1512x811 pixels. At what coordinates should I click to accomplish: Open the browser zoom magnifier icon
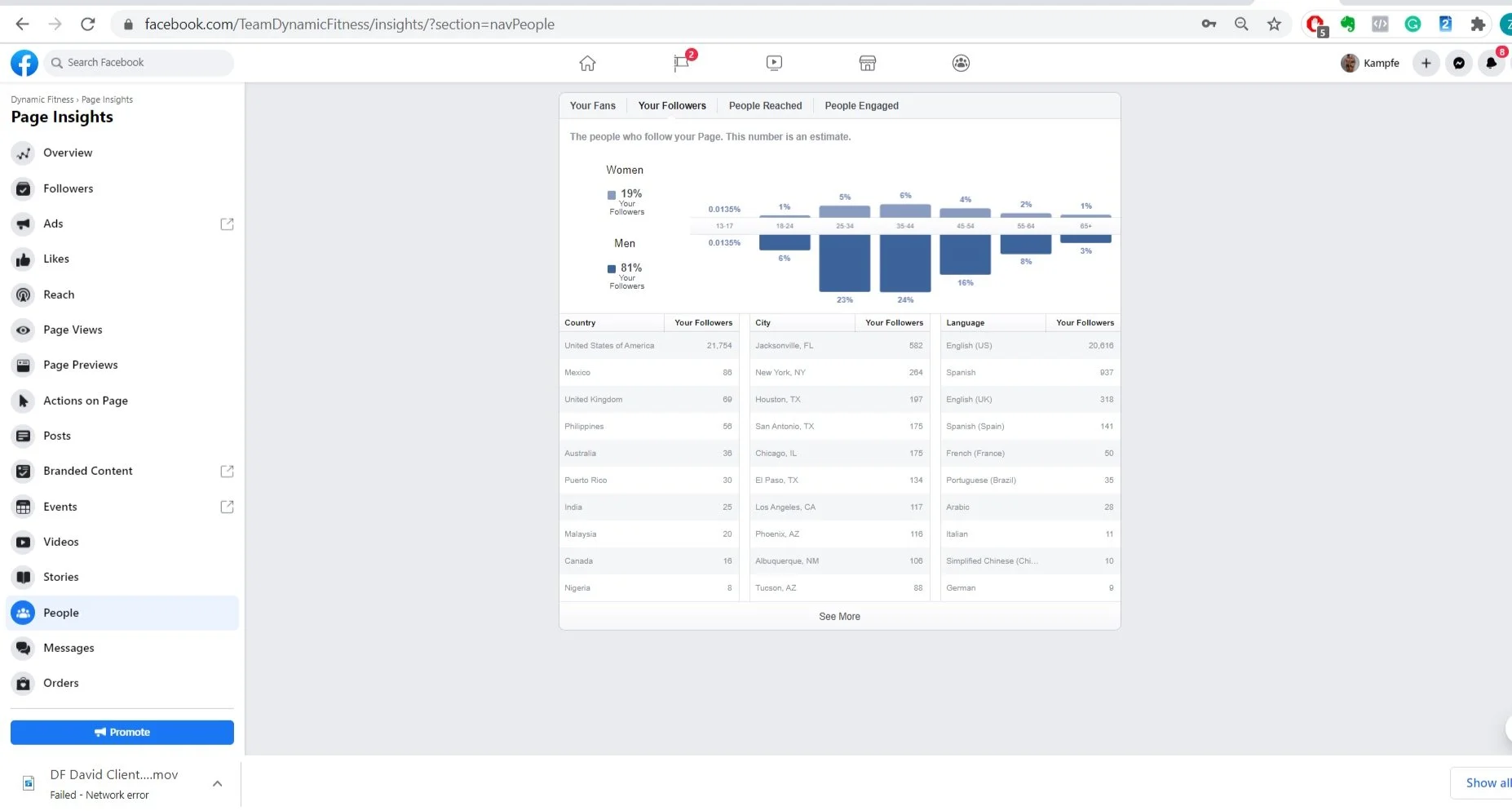(1241, 24)
